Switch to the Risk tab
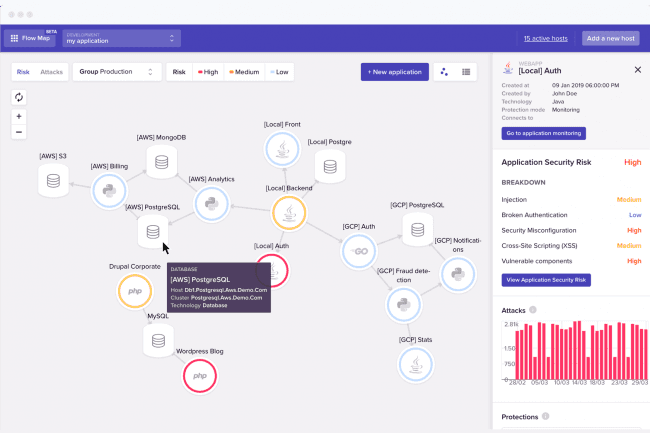The image size is (650, 433). [23, 72]
